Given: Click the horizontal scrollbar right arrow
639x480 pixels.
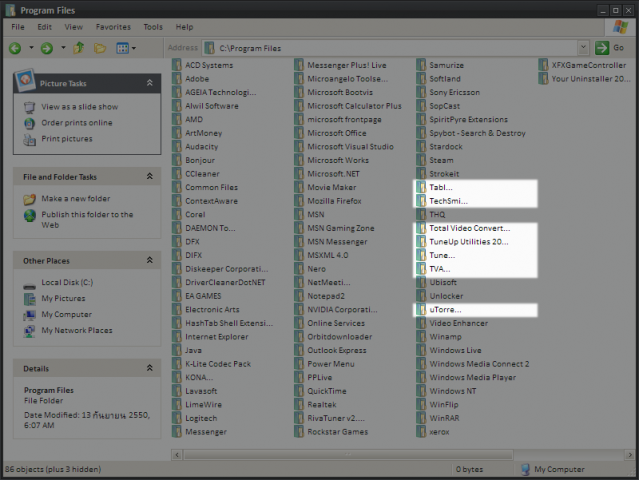Looking at the screenshot, I should (x=630, y=454).
